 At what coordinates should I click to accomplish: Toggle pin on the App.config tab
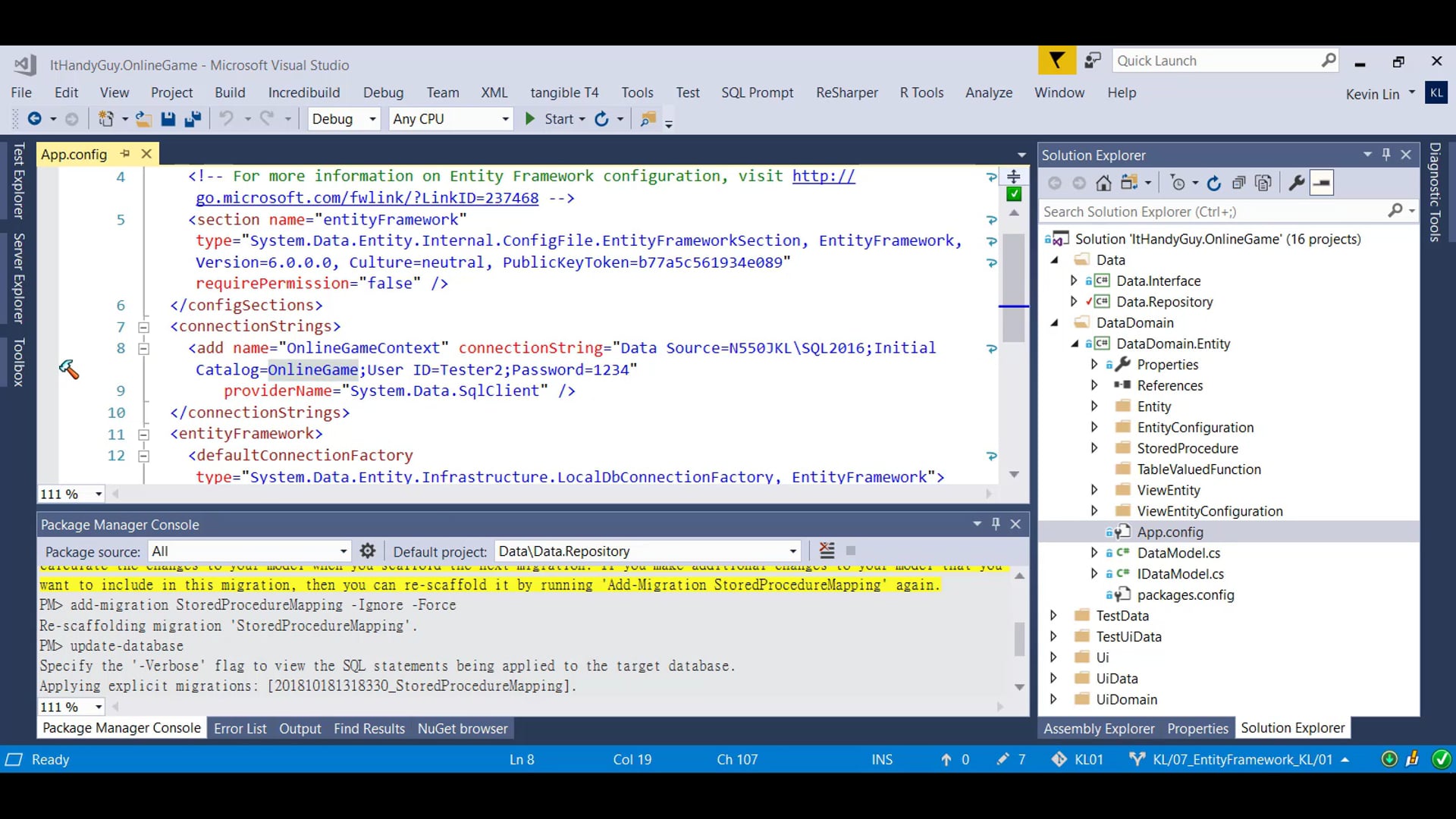coord(125,154)
